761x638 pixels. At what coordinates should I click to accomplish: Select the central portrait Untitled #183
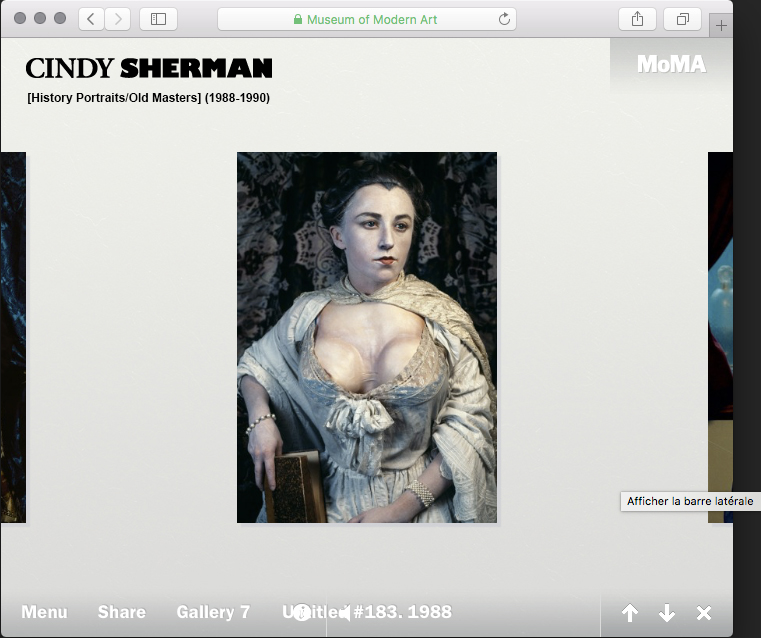(x=366, y=337)
